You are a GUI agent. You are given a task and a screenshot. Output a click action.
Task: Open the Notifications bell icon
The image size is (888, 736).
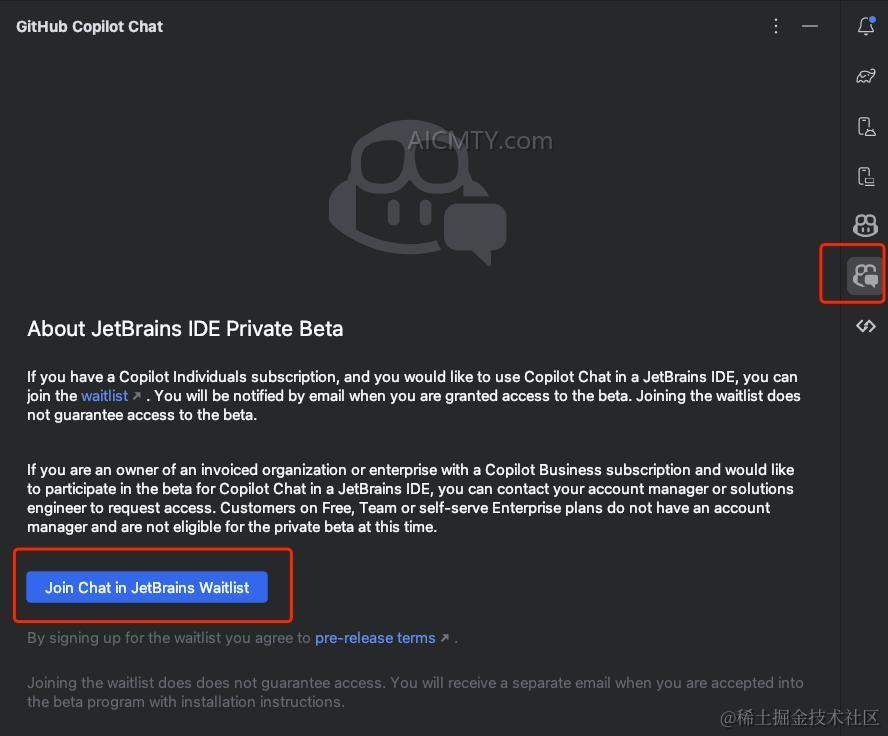click(x=866, y=26)
